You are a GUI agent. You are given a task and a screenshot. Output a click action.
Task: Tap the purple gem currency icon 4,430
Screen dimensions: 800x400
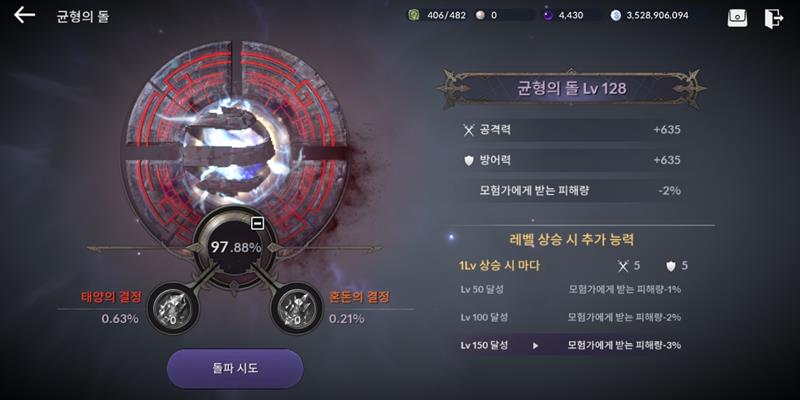click(547, 15)
